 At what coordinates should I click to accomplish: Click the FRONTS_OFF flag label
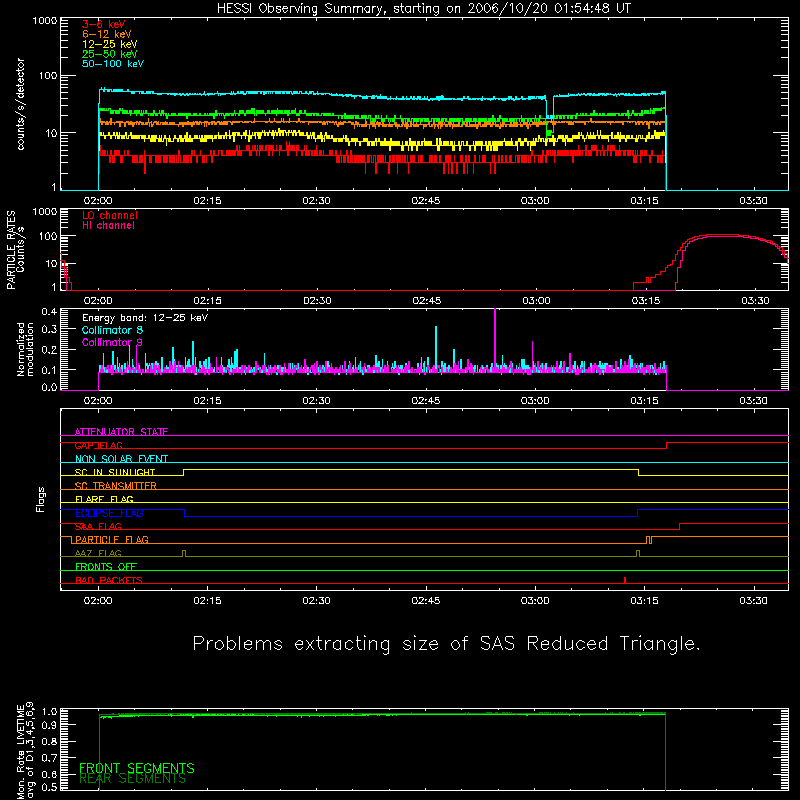[x=106, y=567]
